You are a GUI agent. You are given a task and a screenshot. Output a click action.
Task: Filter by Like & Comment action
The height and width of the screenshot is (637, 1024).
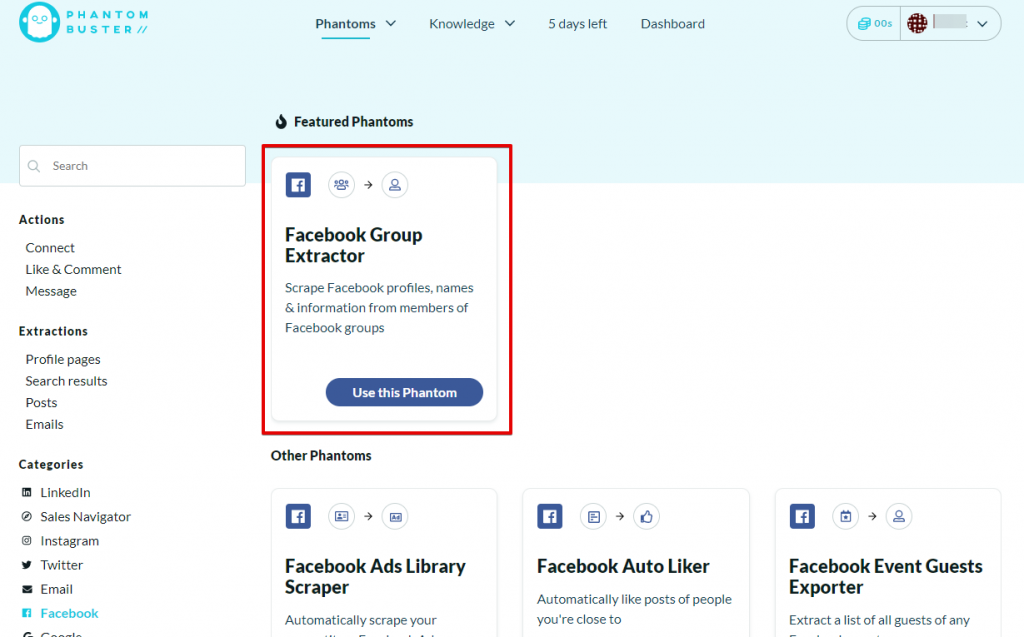pos(73,269)
